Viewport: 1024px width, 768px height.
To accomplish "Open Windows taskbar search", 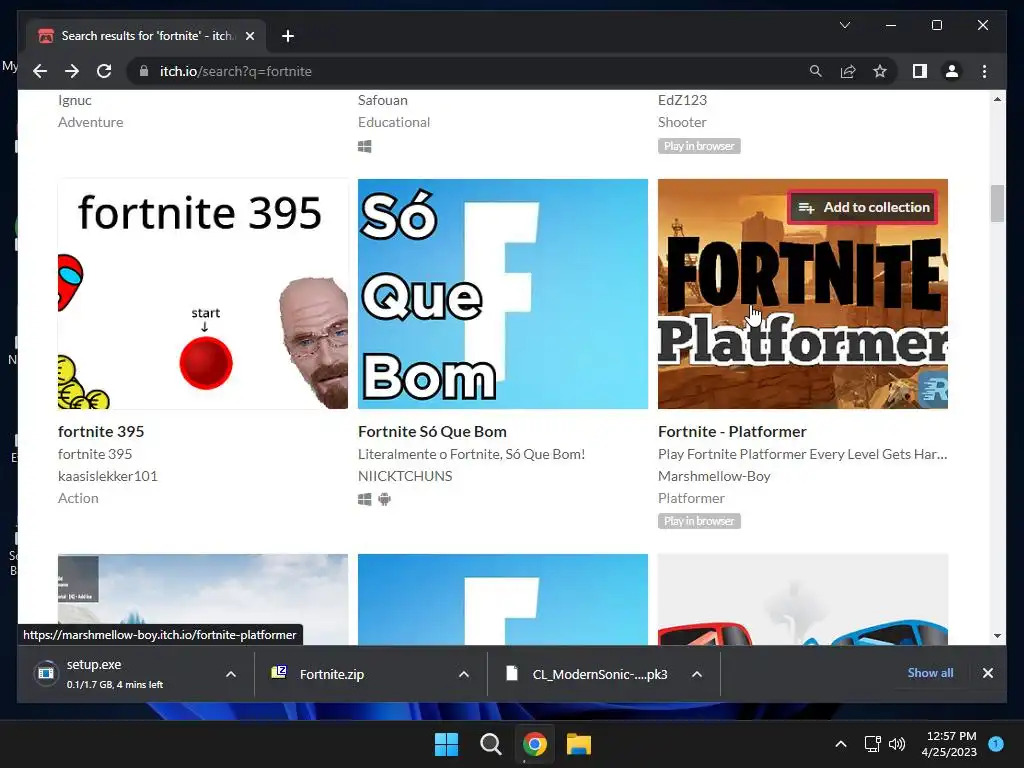I will 490,744.
